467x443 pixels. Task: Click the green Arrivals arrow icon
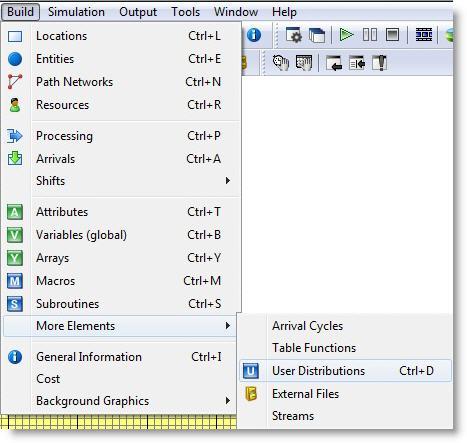pos(15,159)
